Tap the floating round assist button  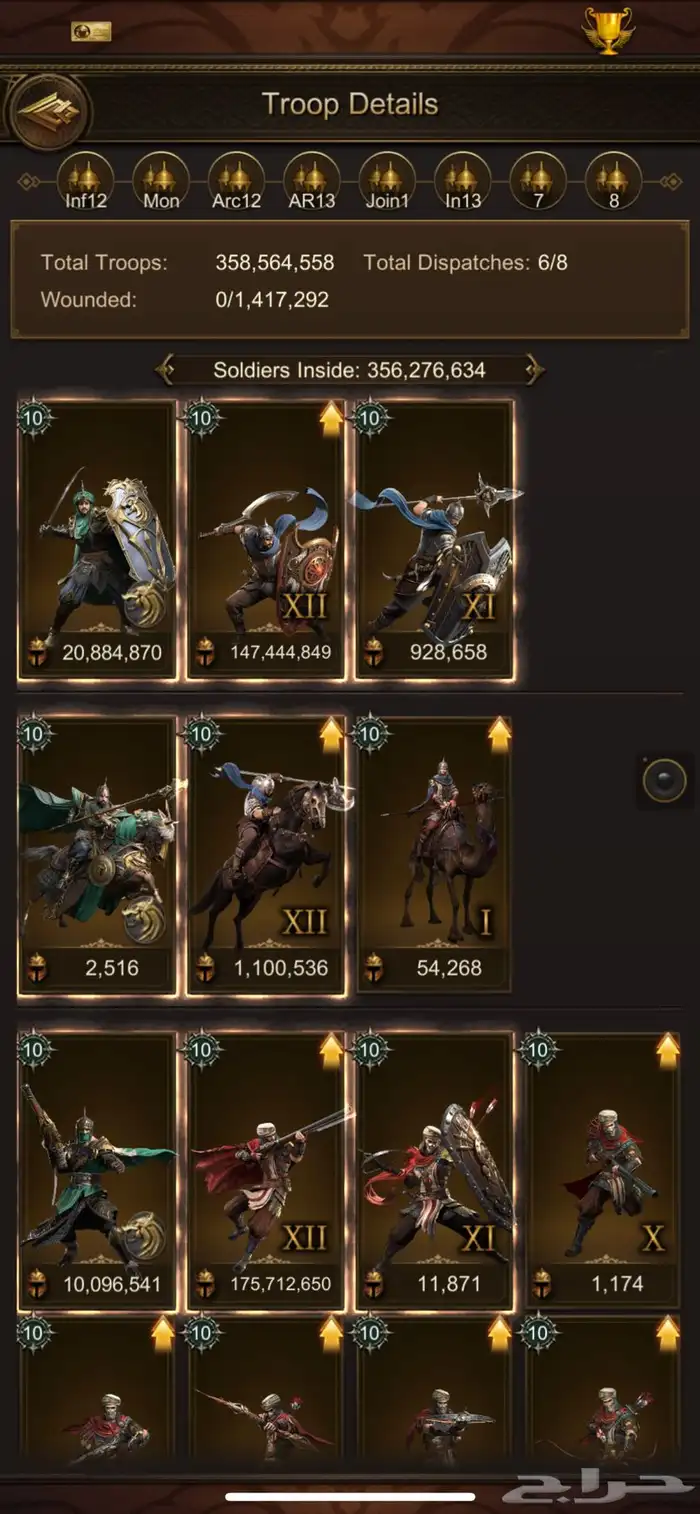tap(664, 780)
